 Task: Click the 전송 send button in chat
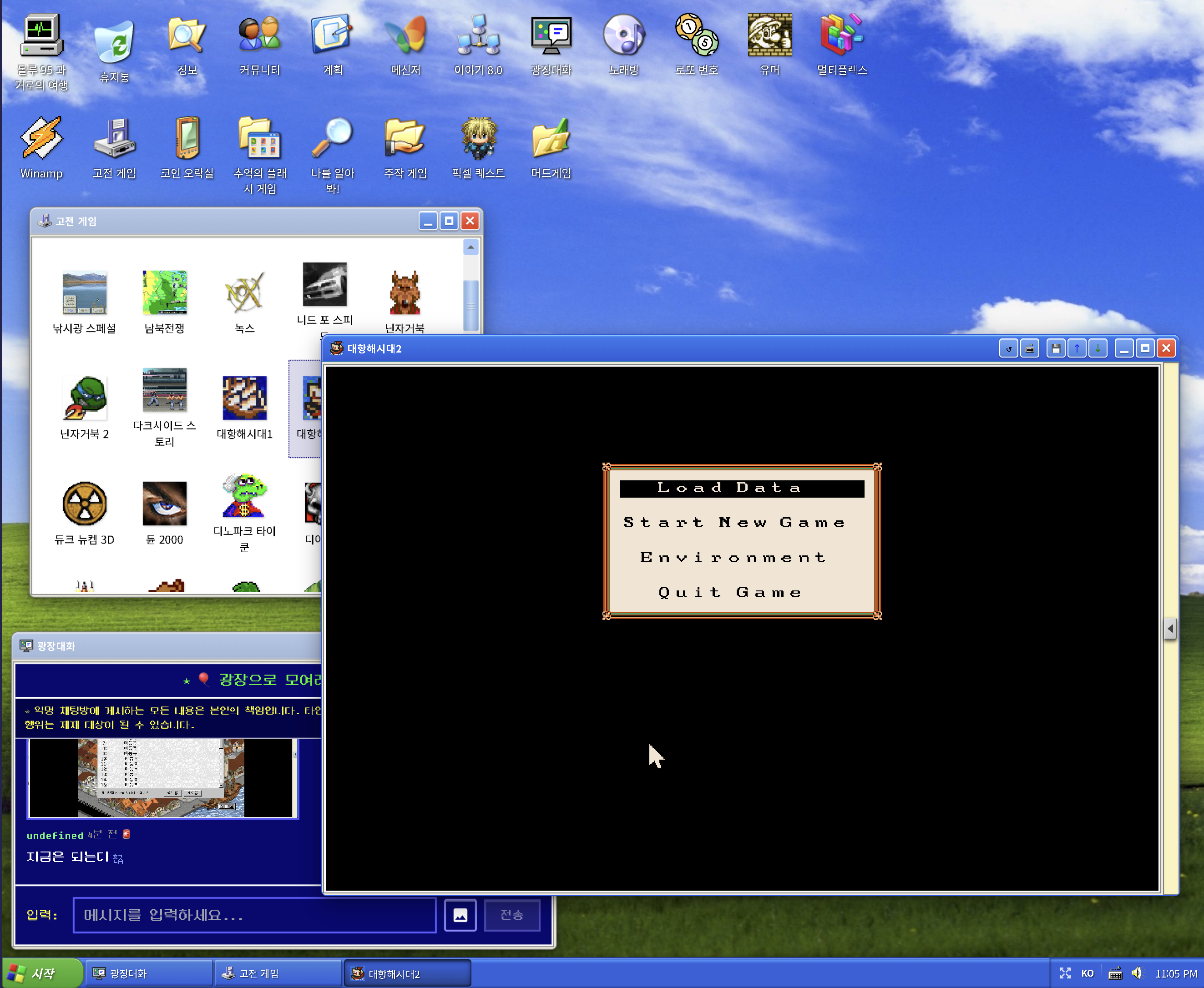tap(512, 915)
